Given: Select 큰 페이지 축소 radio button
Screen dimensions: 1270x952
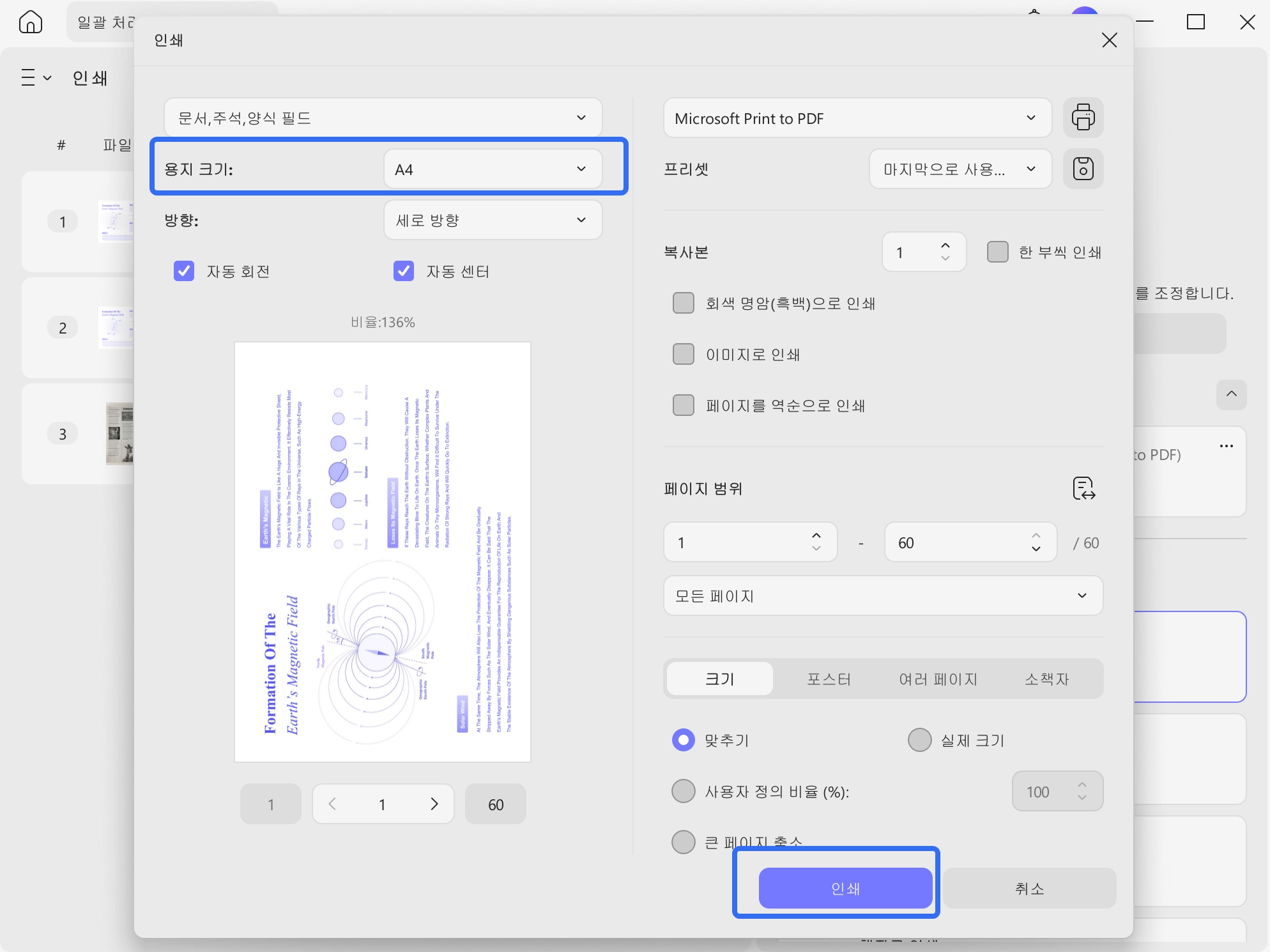Looking at the screenshot, I should tap(684, 842).
